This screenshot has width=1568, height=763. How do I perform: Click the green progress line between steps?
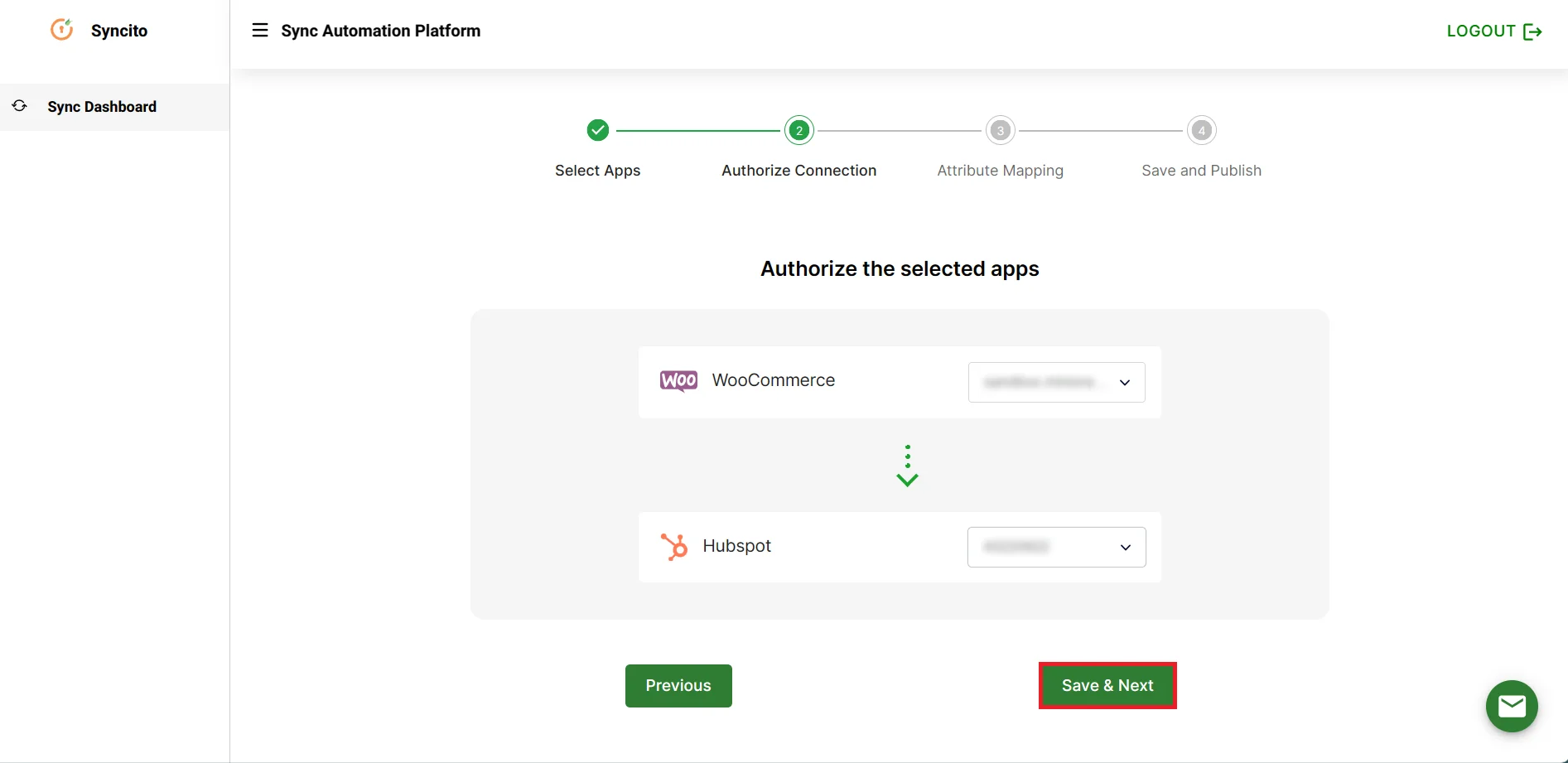698,130
